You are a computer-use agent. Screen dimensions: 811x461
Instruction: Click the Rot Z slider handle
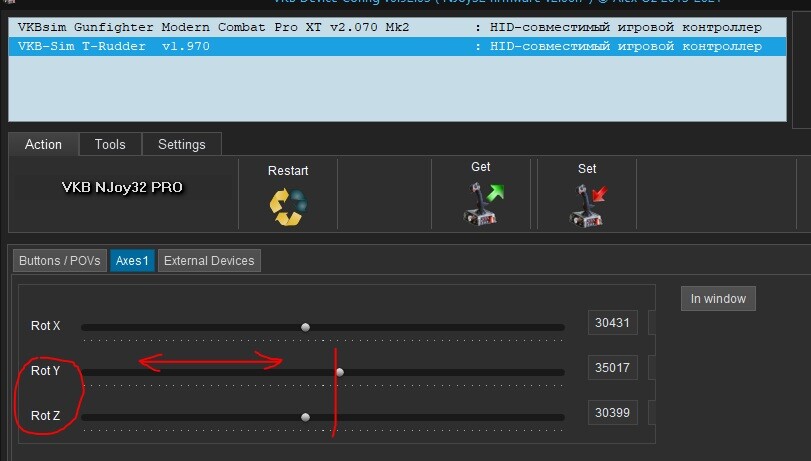[305, 417]
